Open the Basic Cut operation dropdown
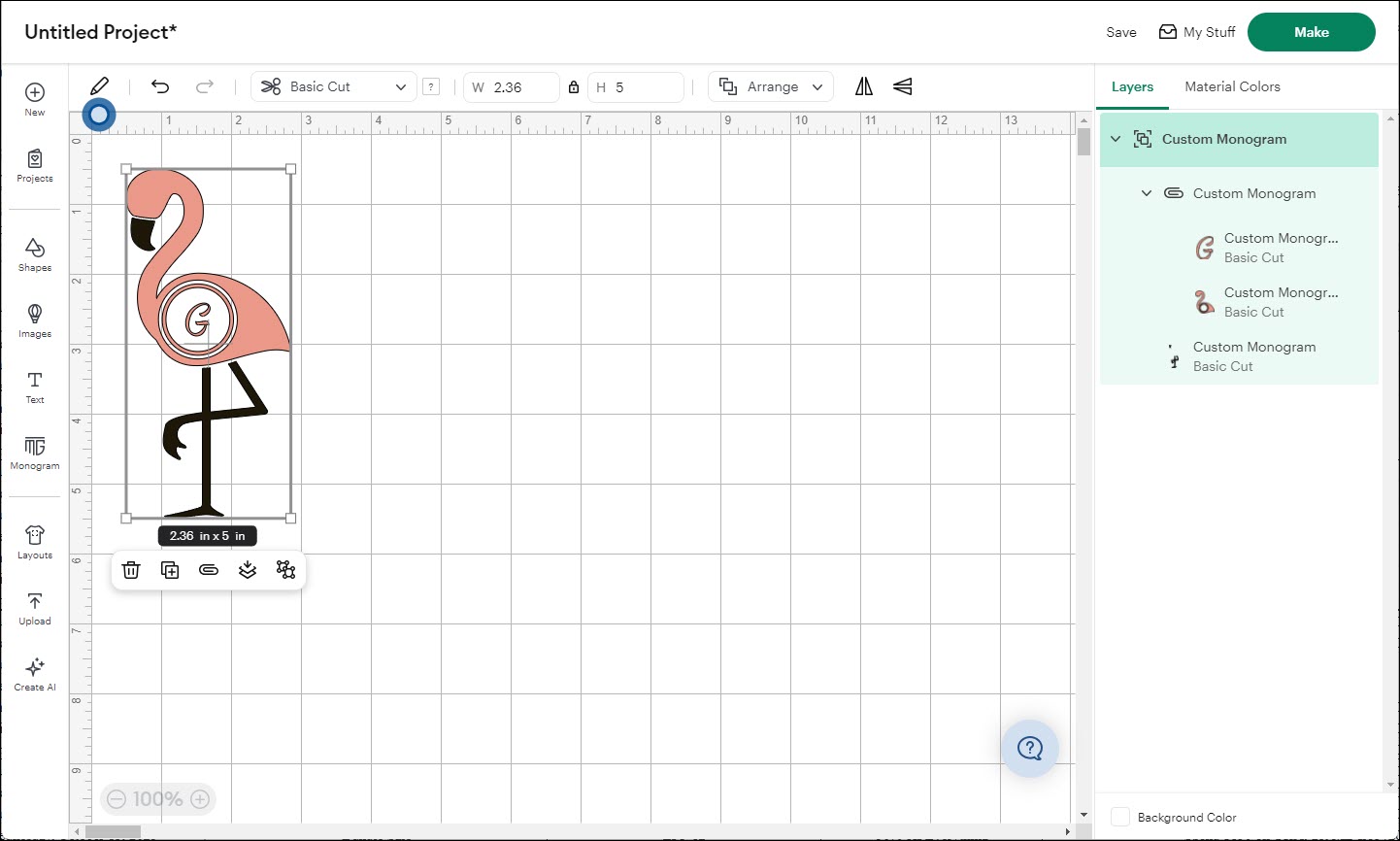The width and height of the screenshot is (1400, 841). [x=334, y=86]
